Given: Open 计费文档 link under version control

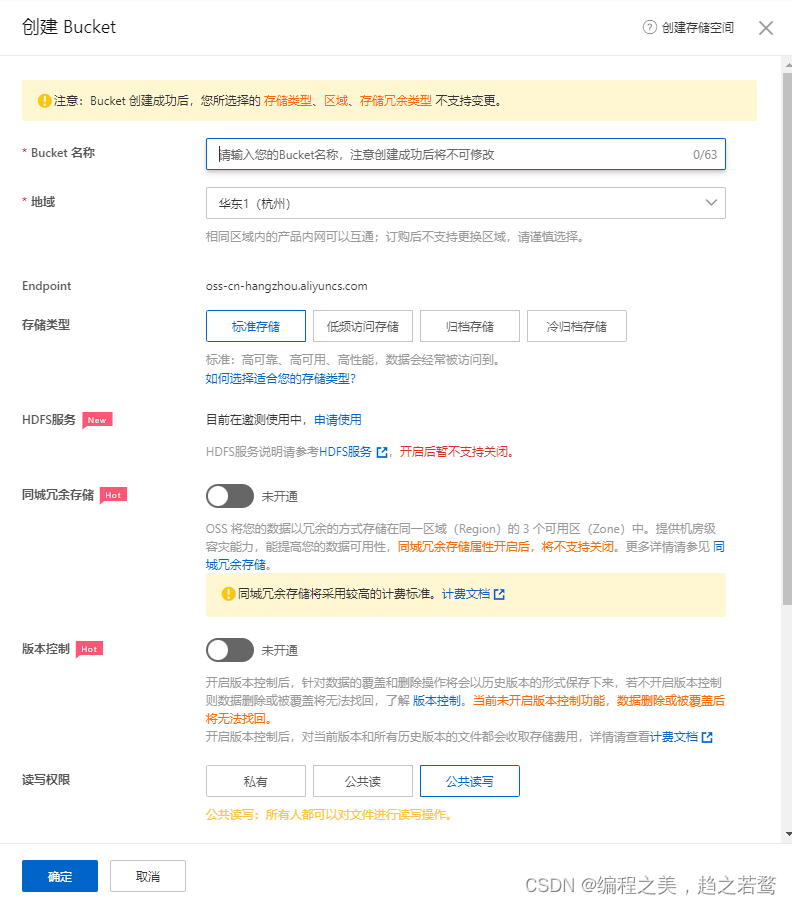Looking at the screenshot, I should pos(674,737).
